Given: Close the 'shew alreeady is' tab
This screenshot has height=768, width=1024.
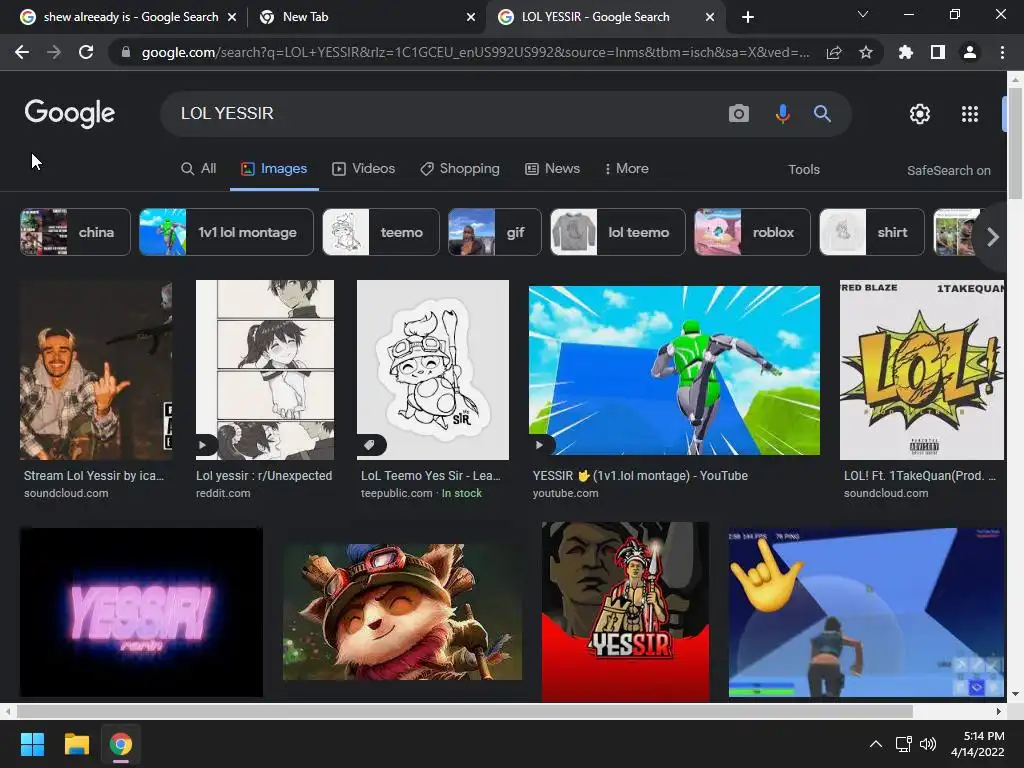Looking at the screenshot, I should click(x=231, y=17).
